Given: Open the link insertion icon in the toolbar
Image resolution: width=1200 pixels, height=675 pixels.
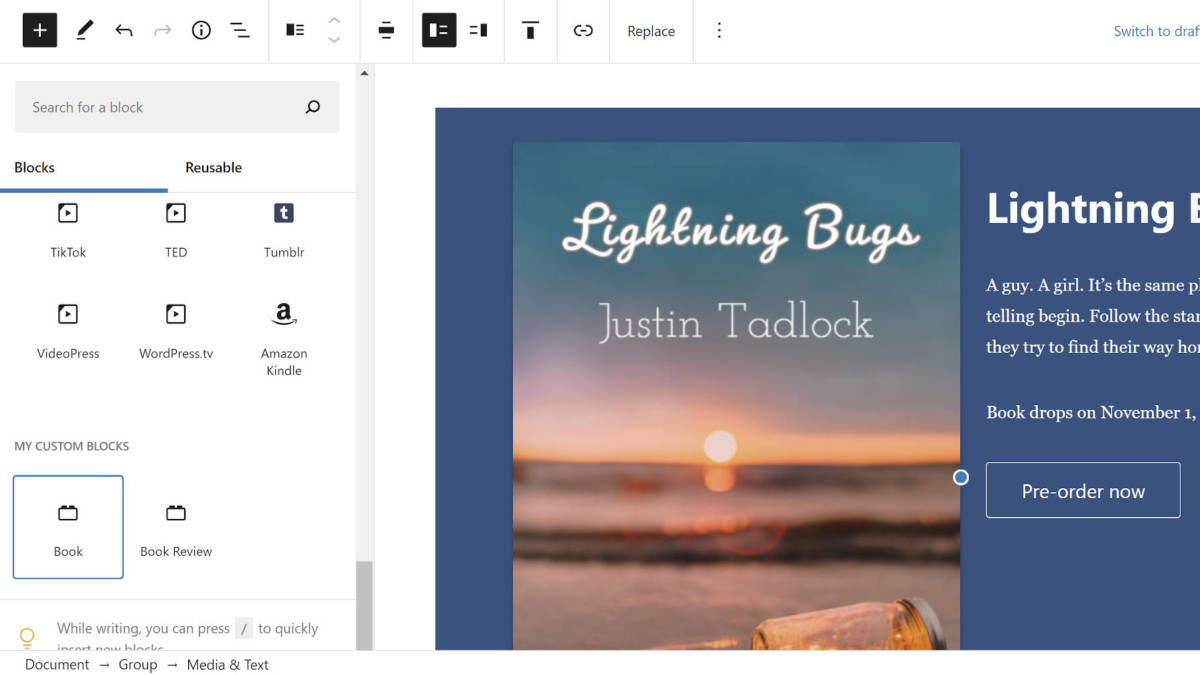Looking at the screenshot, I should (x=583, y=30).
